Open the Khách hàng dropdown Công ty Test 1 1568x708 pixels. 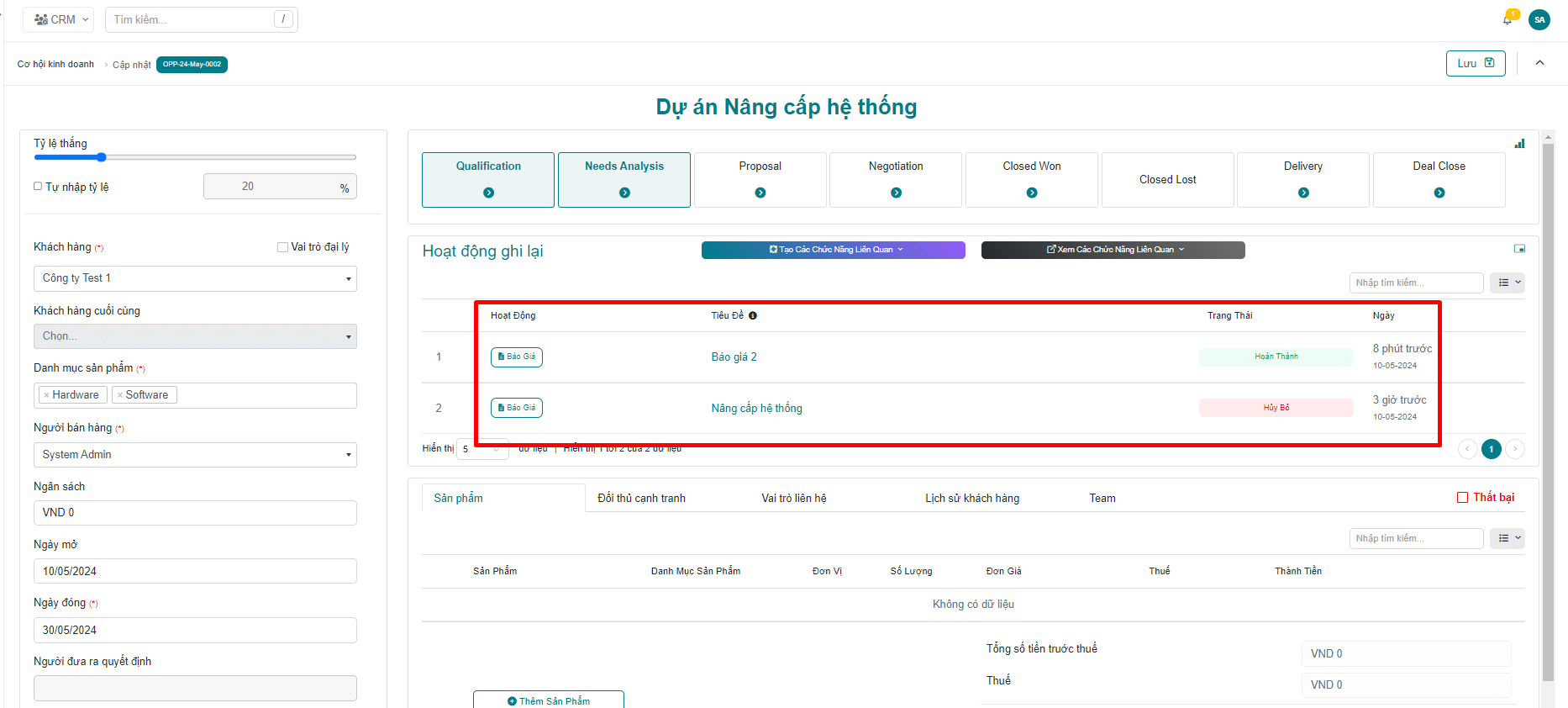195,278
